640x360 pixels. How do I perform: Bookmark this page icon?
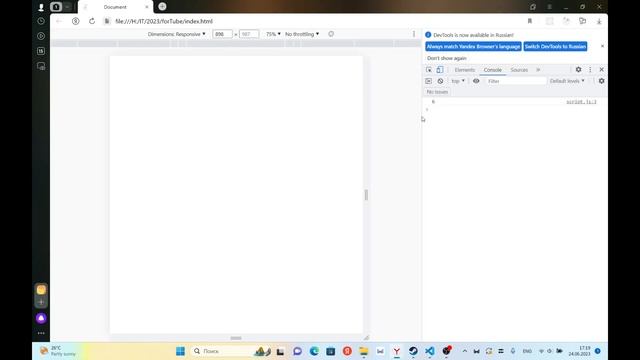click(x=530, y=21)
